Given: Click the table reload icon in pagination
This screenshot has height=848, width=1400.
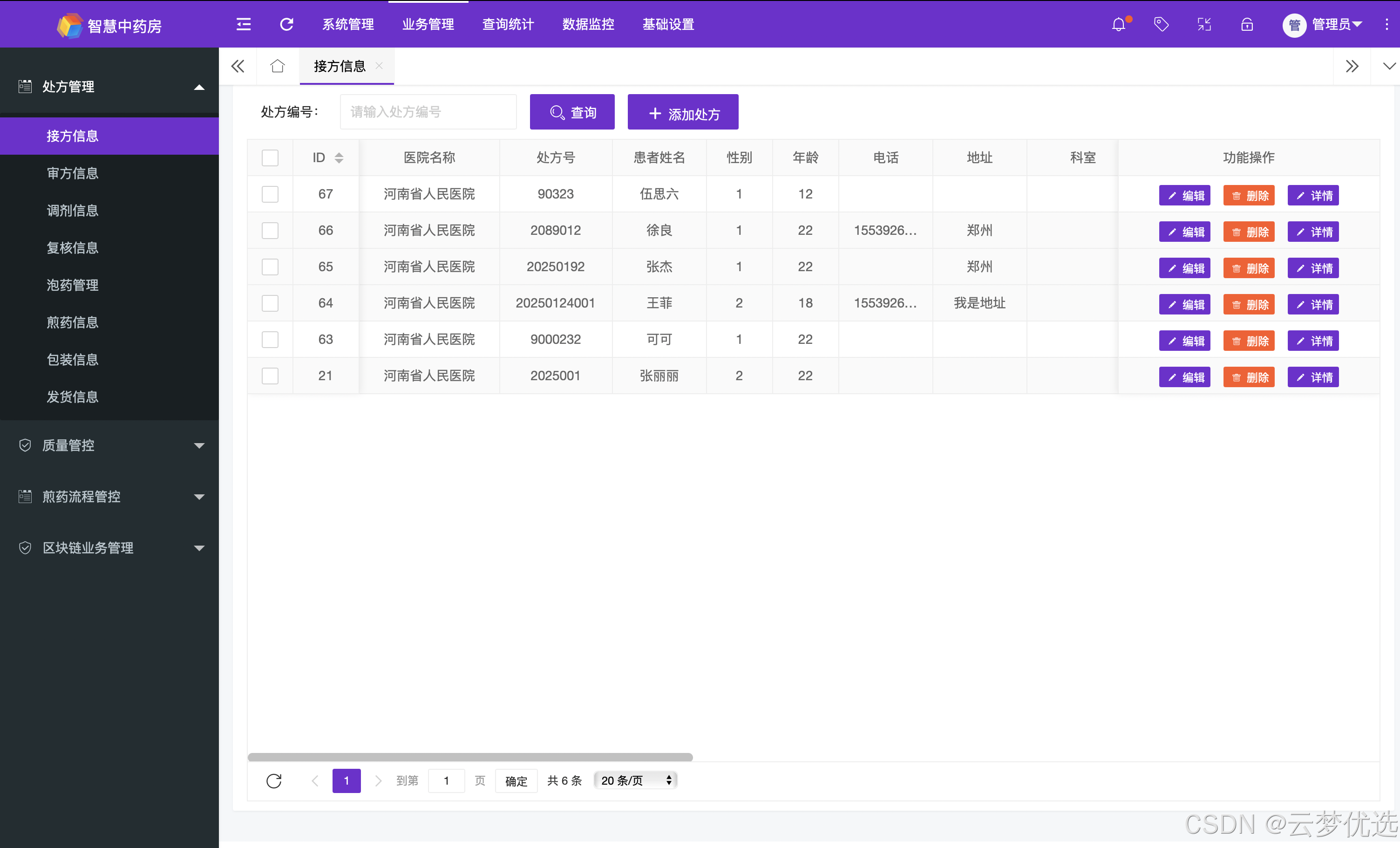Looking at the screenshot, I should (274, 781).
